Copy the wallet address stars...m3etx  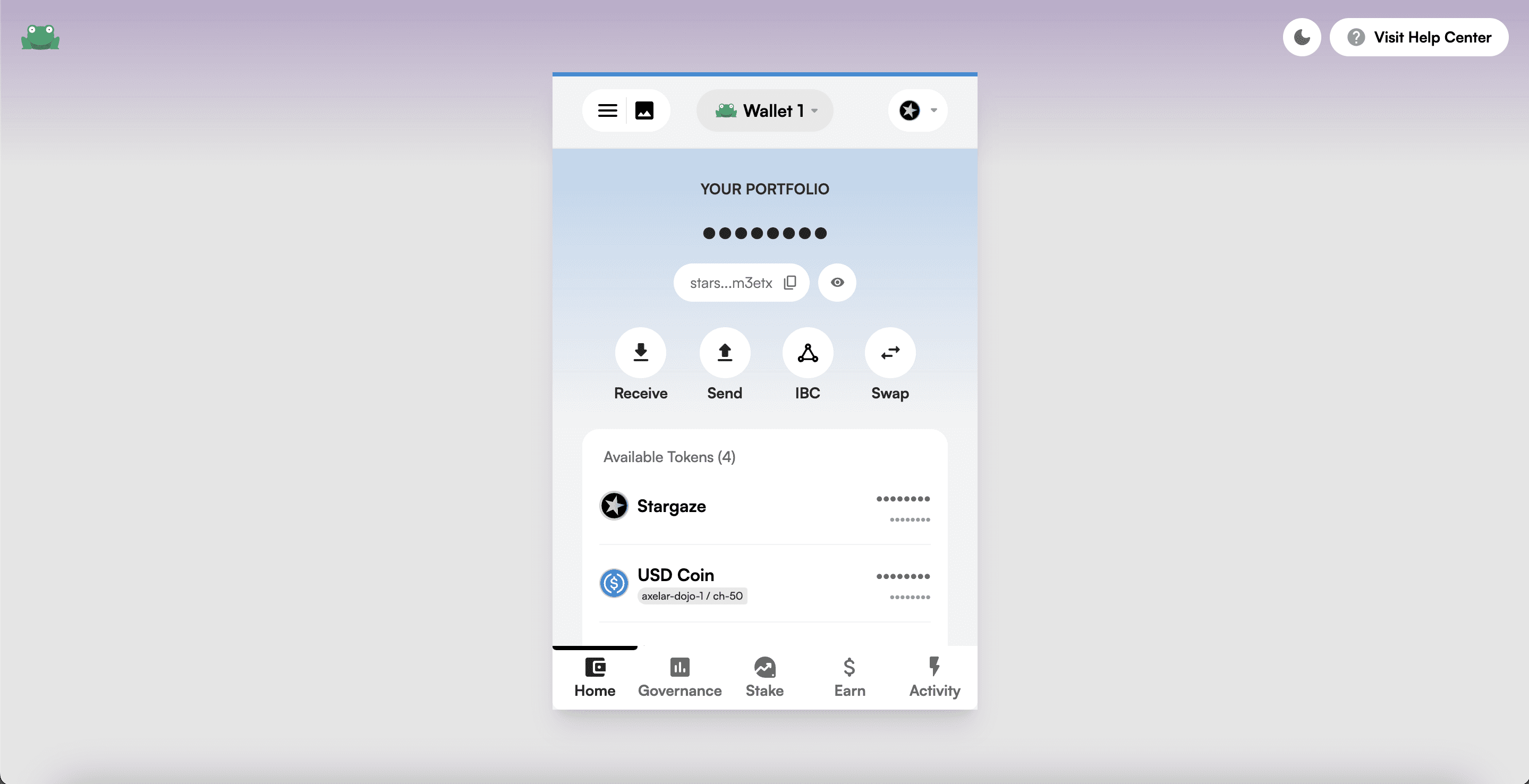[790, 282]
